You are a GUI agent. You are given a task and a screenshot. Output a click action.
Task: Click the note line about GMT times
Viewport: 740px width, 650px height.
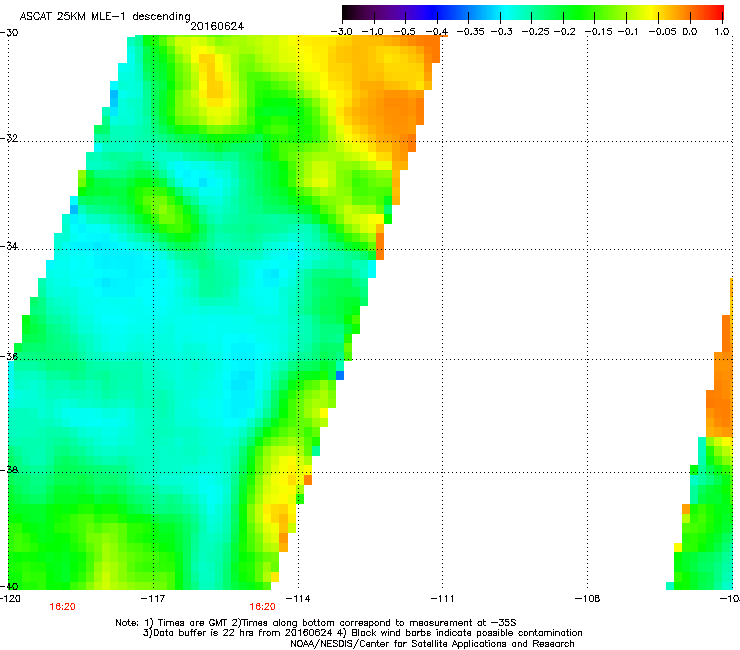coord(316,623)
